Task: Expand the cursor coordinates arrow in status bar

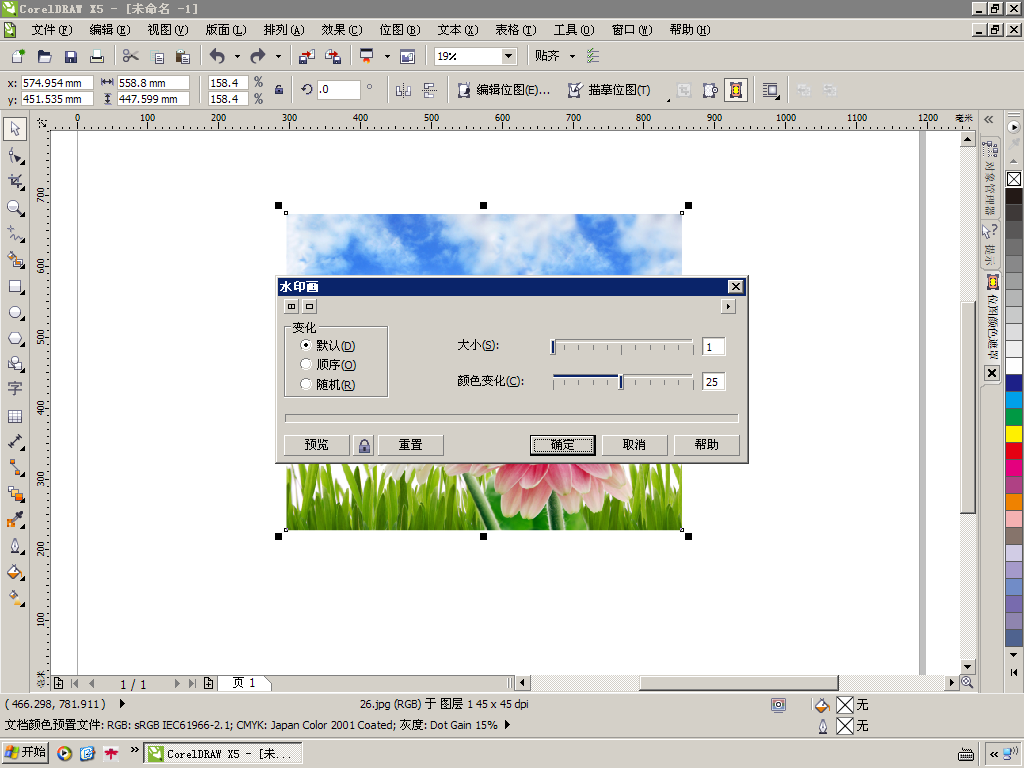Action: pyautogui.click(x=122, y=704)
